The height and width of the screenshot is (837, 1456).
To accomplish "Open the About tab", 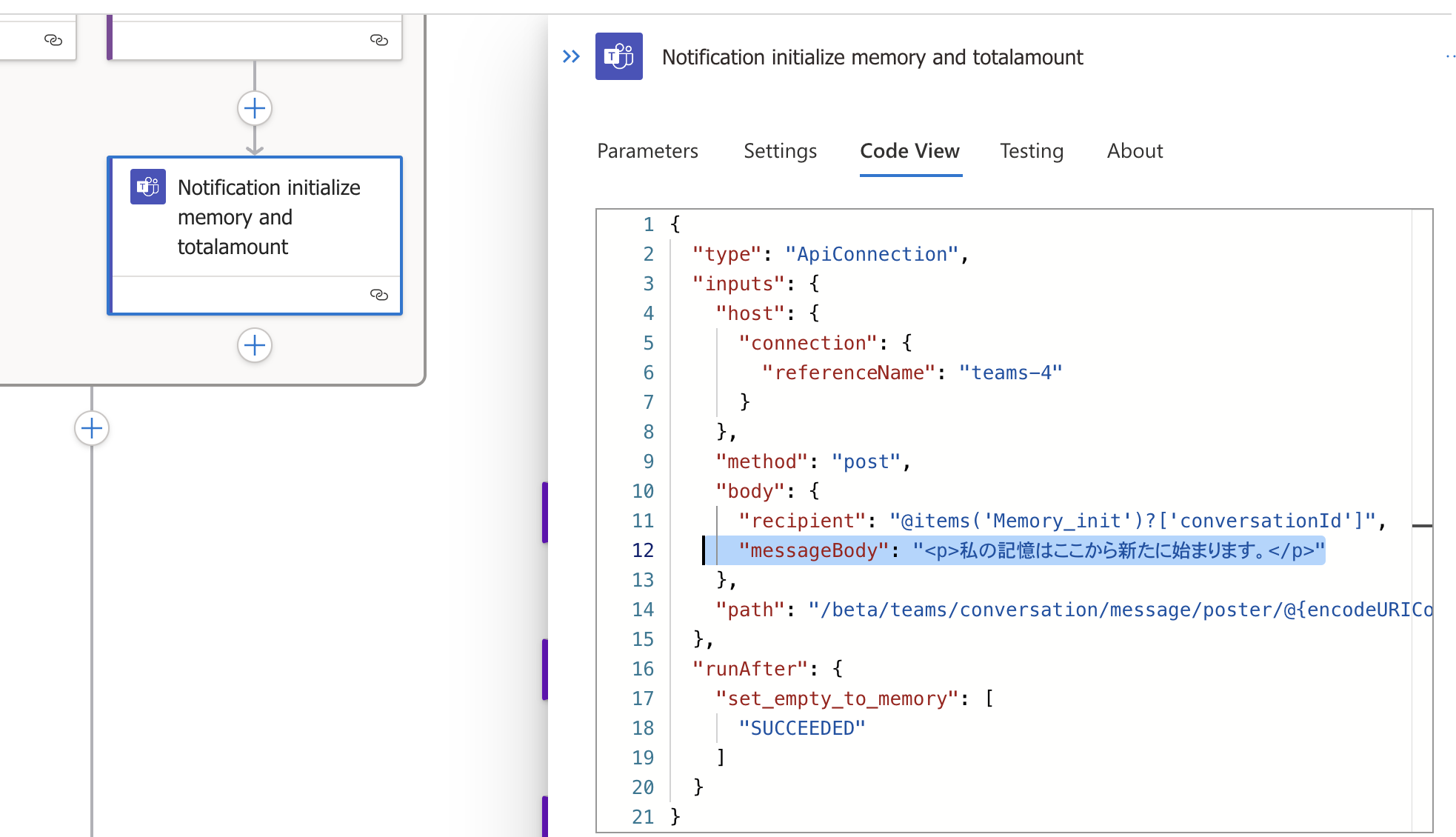I will 1135,151.
